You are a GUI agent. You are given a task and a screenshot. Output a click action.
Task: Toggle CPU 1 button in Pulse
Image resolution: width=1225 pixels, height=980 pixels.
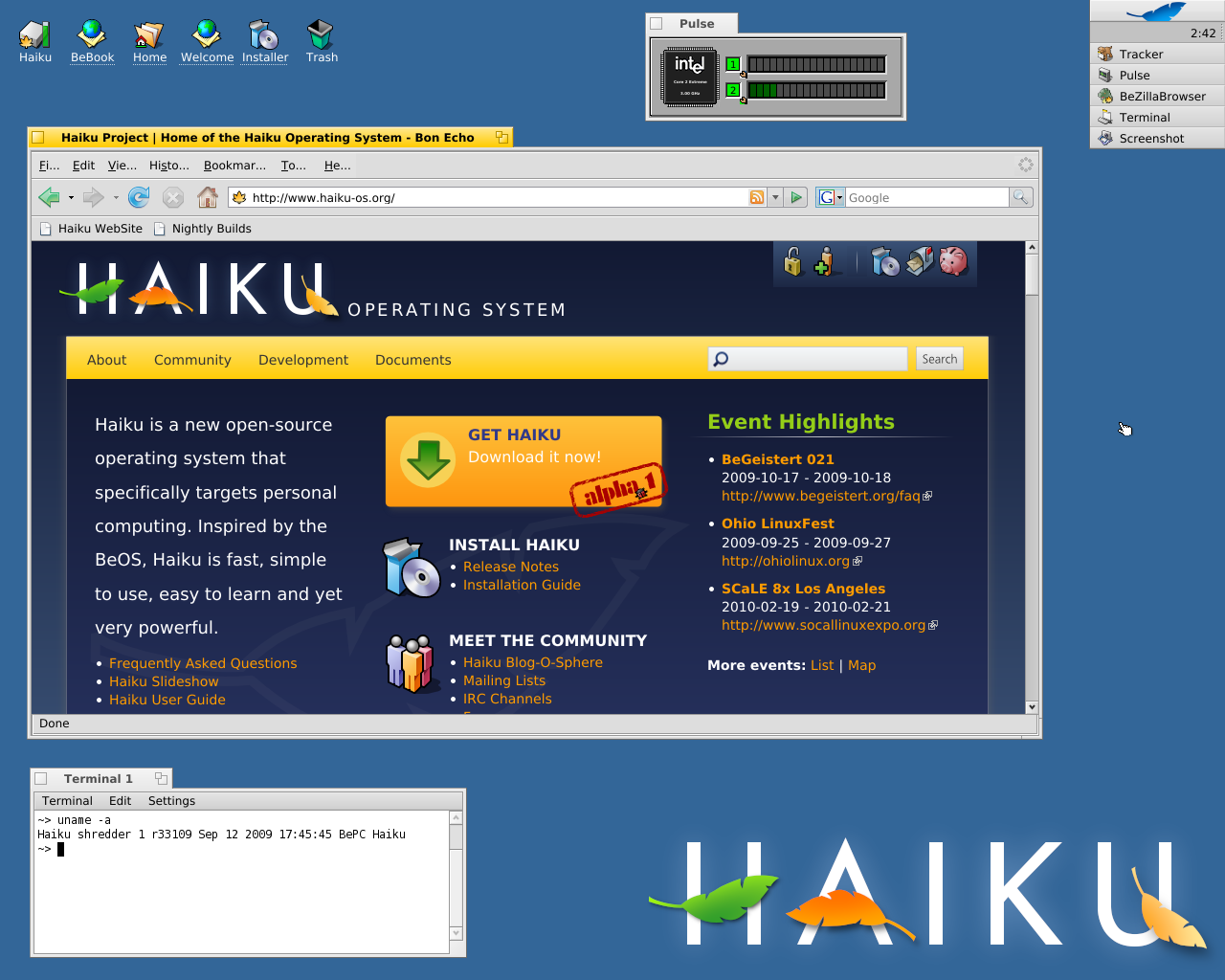pyautogui.click(x=733, y=65)
